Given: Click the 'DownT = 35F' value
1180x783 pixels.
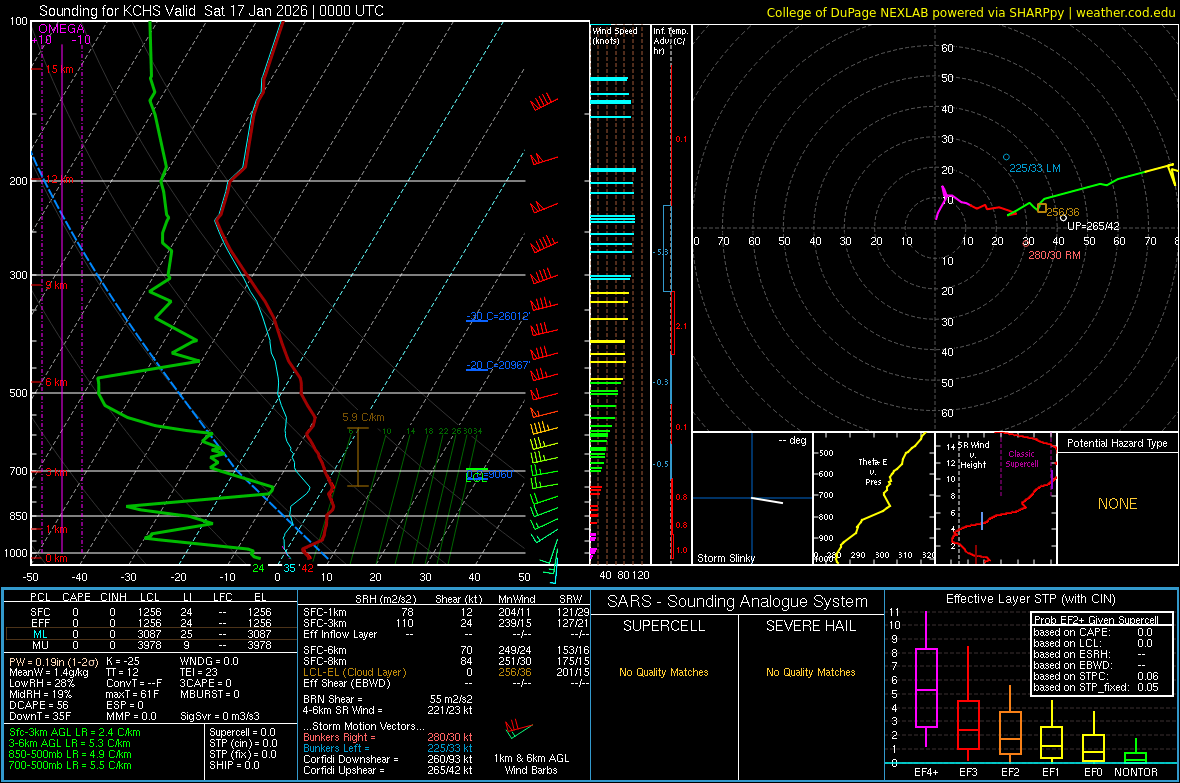Looking at the screenshot, I should (40, 717).
